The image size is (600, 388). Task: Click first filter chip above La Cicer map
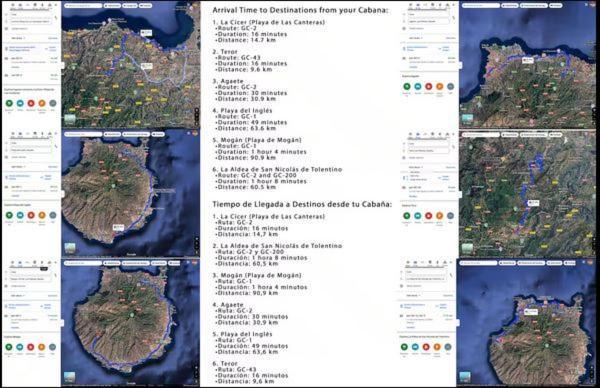tap(112, 6)
